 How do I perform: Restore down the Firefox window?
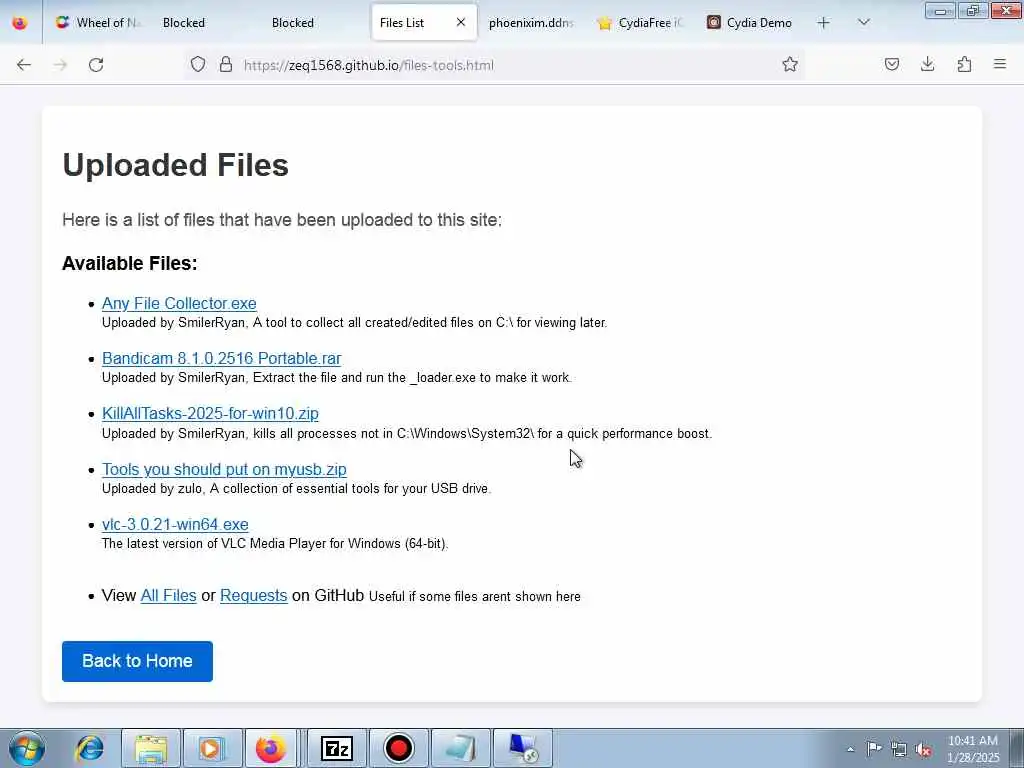pos(973,10)
